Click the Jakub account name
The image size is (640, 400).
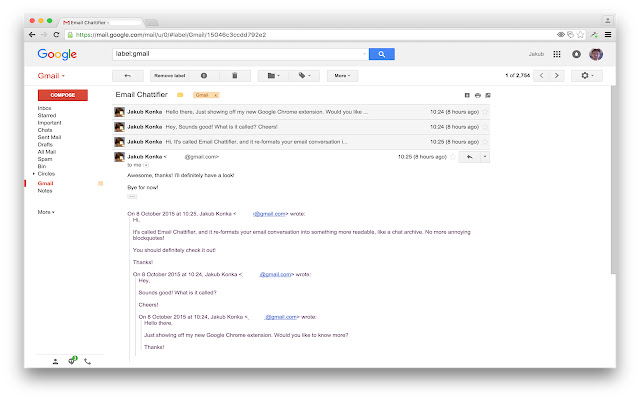pyautogui.click(x=536, y=54)
